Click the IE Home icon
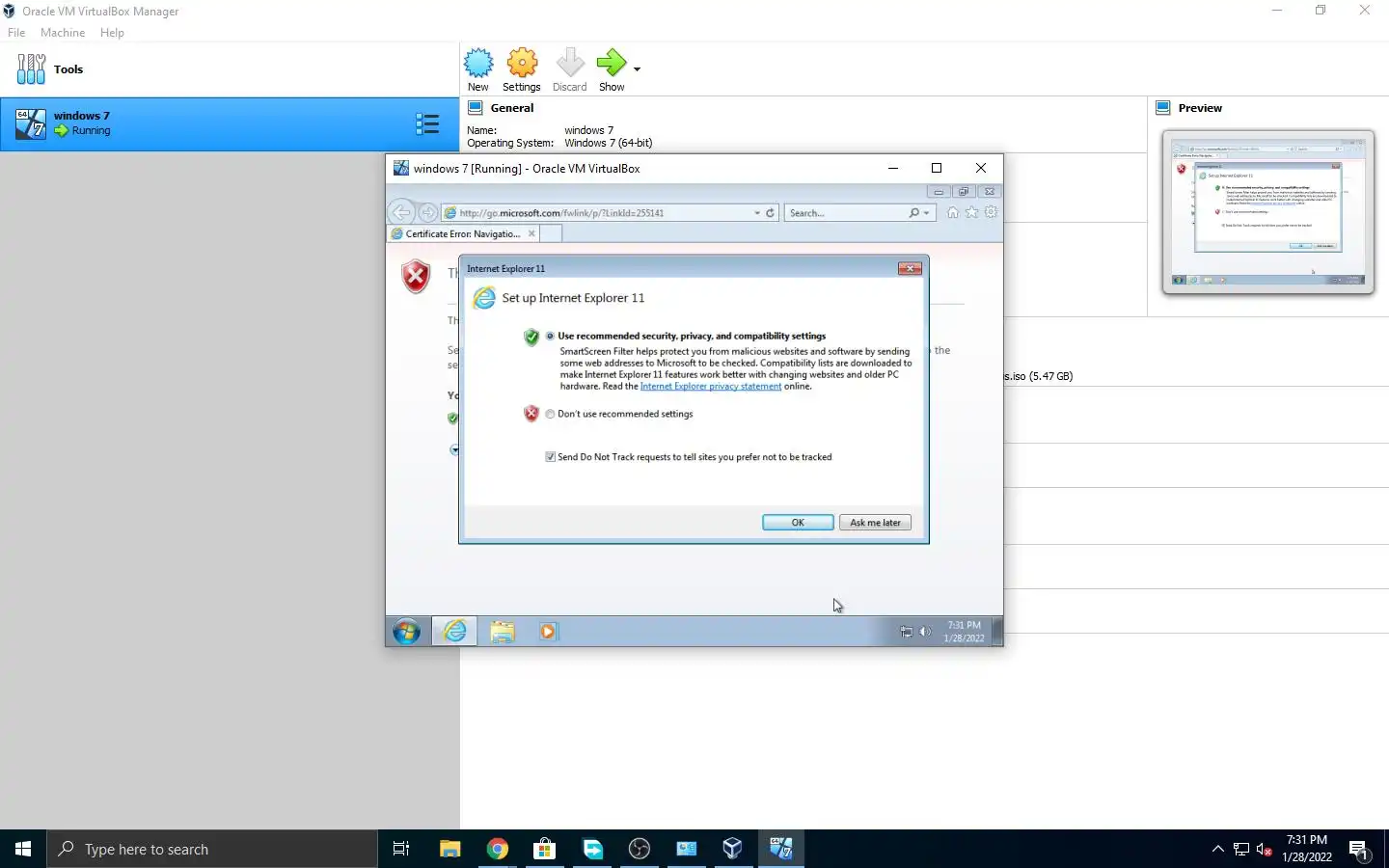 [953, 212]
